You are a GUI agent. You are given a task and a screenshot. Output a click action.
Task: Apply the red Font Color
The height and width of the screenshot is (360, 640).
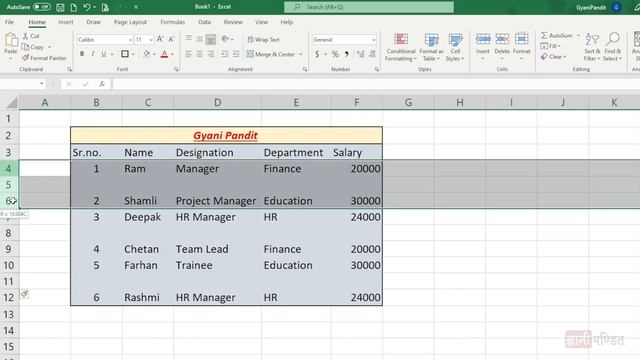tap(164, 54)
